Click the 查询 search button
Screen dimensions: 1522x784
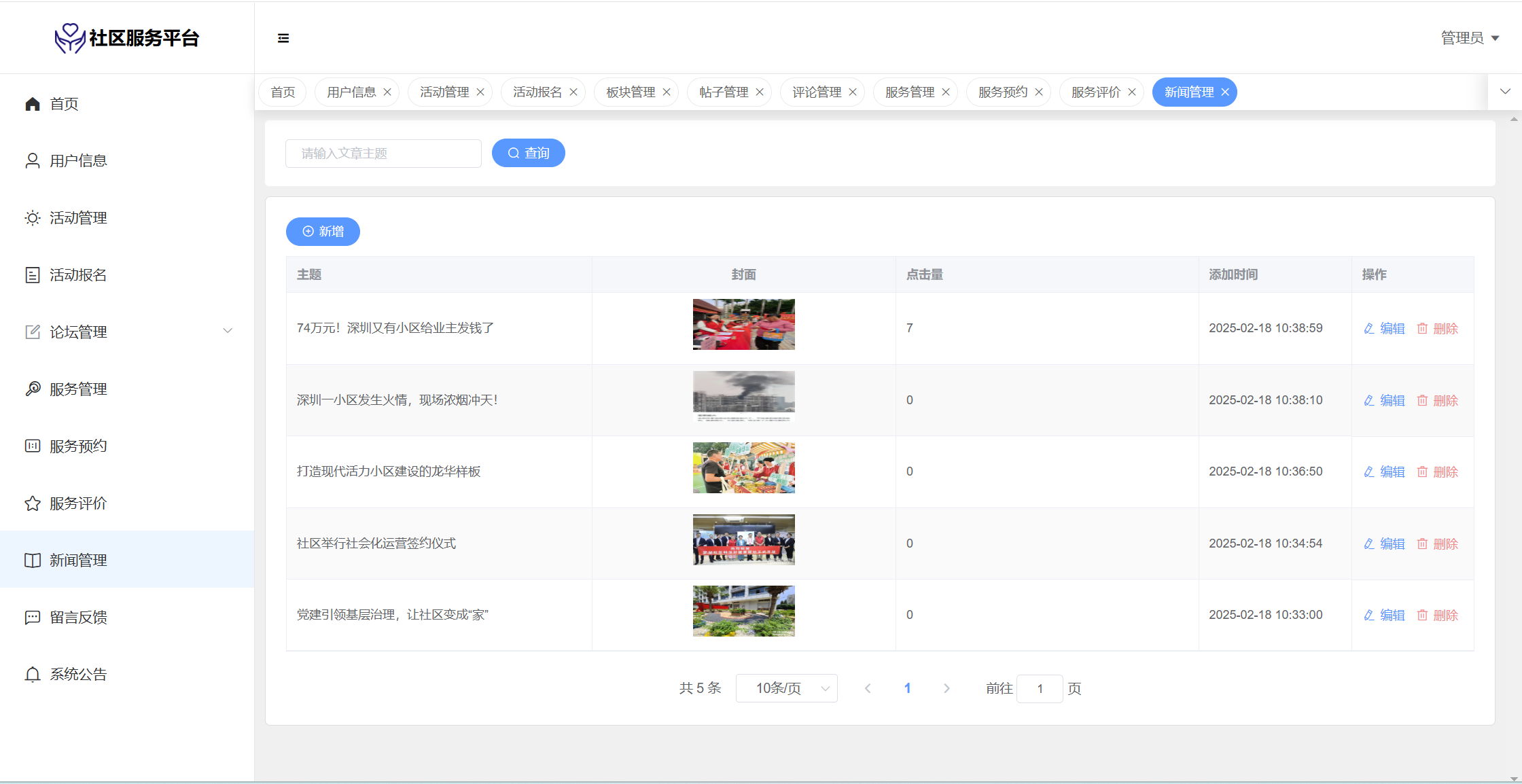coord(529,153)
